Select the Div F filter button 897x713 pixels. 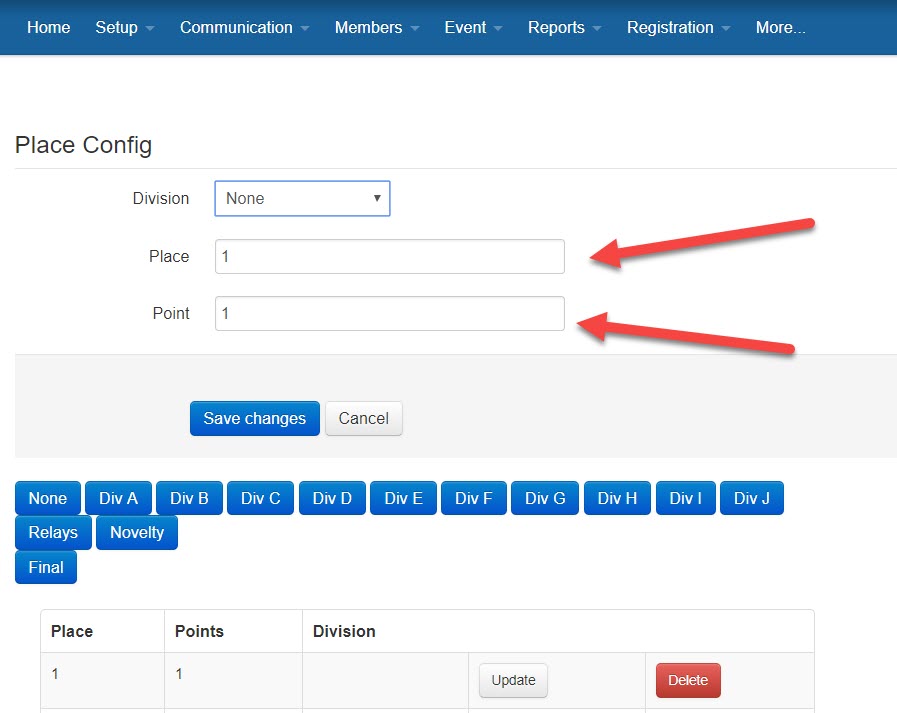click(474, 498)
